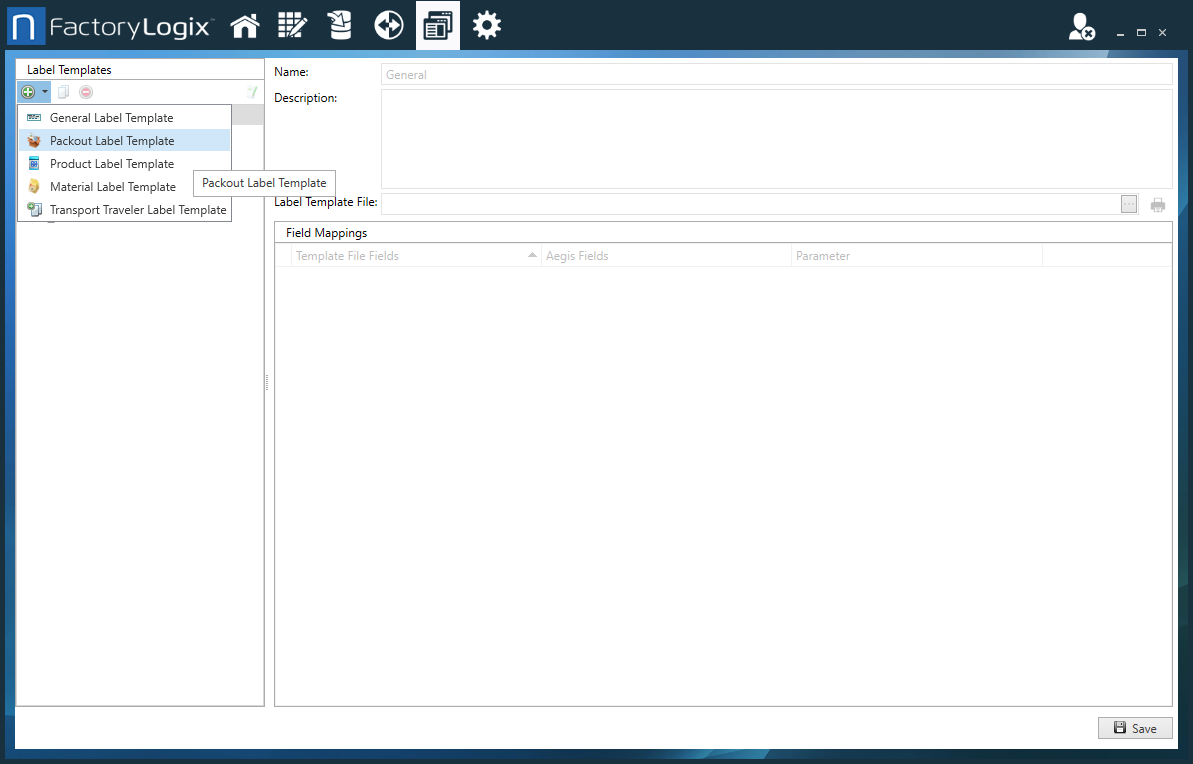This screenshot has width=1193, height=764.
Task: Select the database import toolbar icon
Action: tap(340, 25)
